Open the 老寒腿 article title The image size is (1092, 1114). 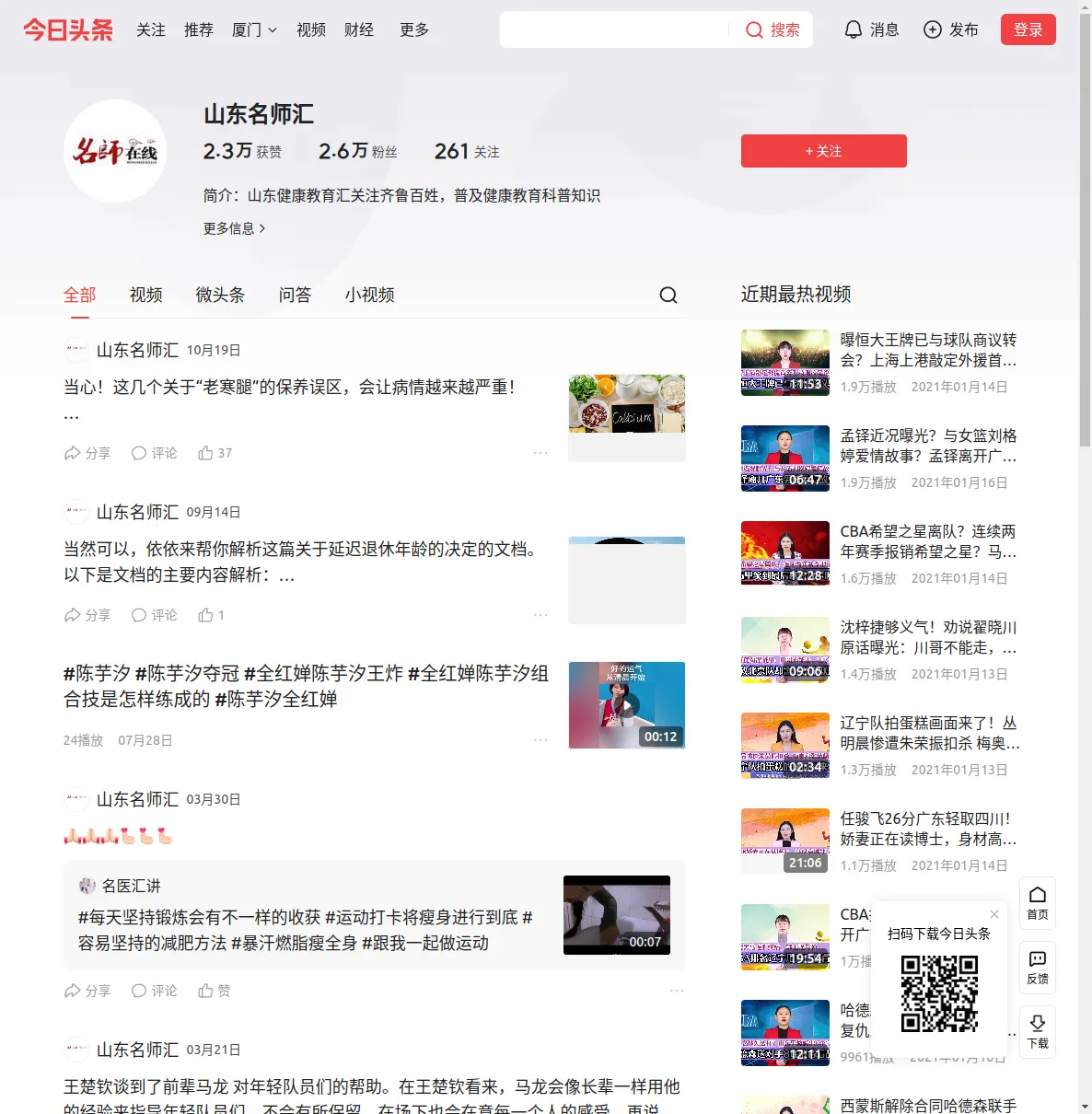pyautogui.click(x=289, y=387)
